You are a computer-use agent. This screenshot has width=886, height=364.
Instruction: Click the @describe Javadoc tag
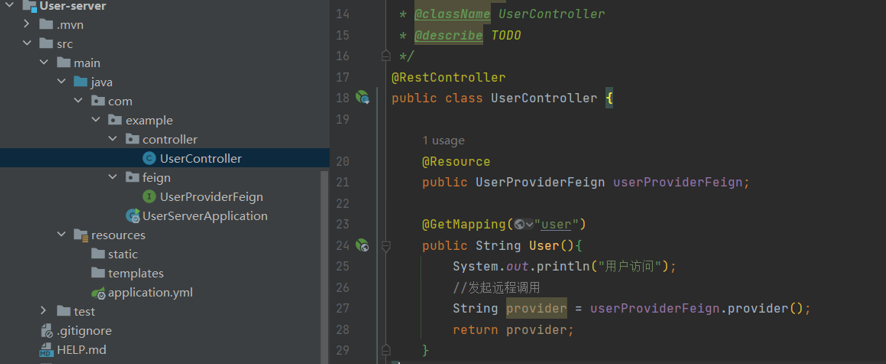pos(448,35)
